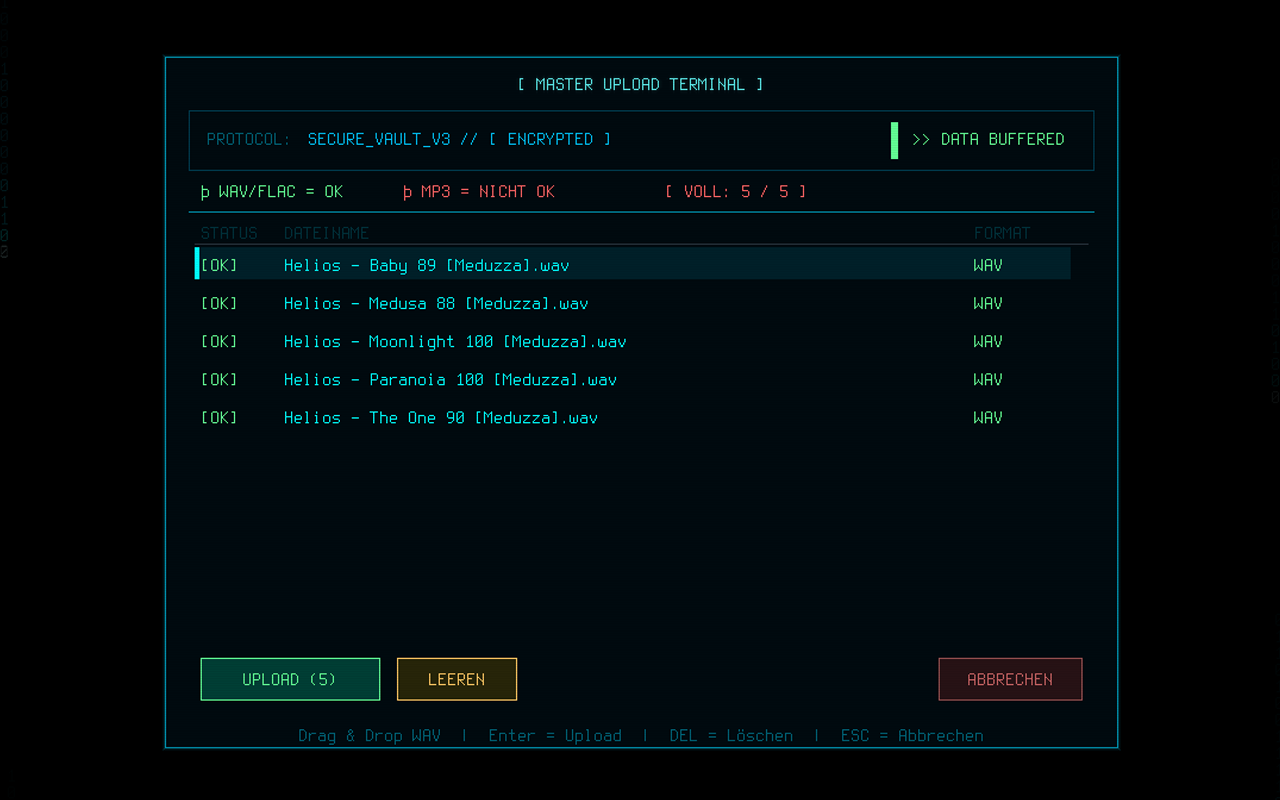Click the ABBRECHEN button
1280x800 pixels.
pos(1010,679)
